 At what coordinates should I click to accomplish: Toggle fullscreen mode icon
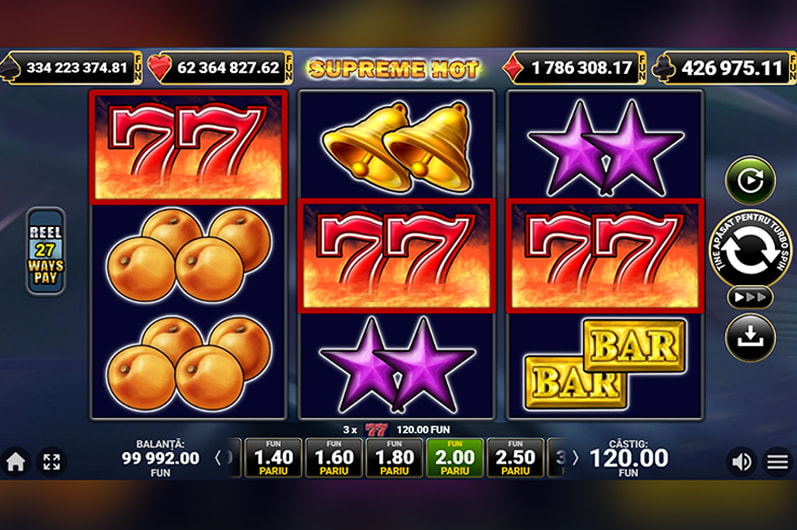tap(52, 462)
